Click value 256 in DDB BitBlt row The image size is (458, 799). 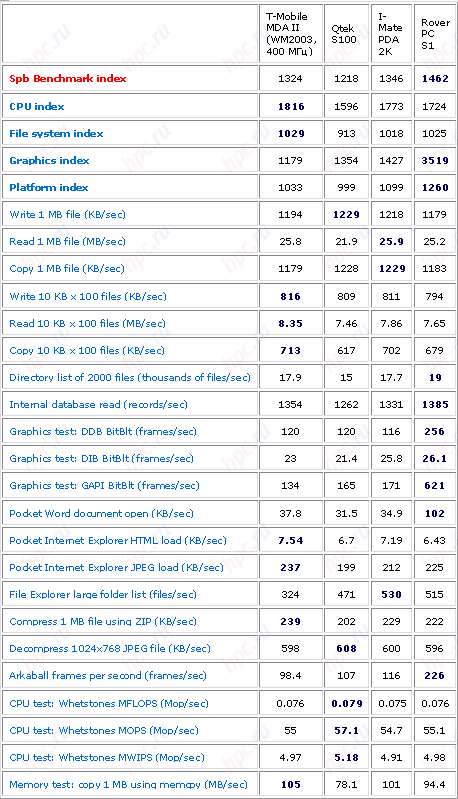[x=435, y=432]
